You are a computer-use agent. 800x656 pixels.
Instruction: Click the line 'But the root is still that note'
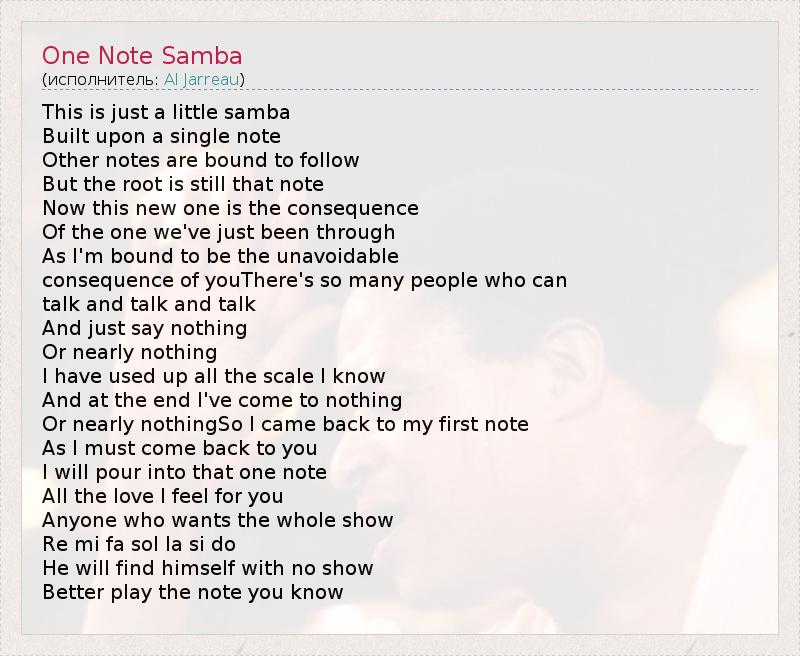click(x=183, y=184)
